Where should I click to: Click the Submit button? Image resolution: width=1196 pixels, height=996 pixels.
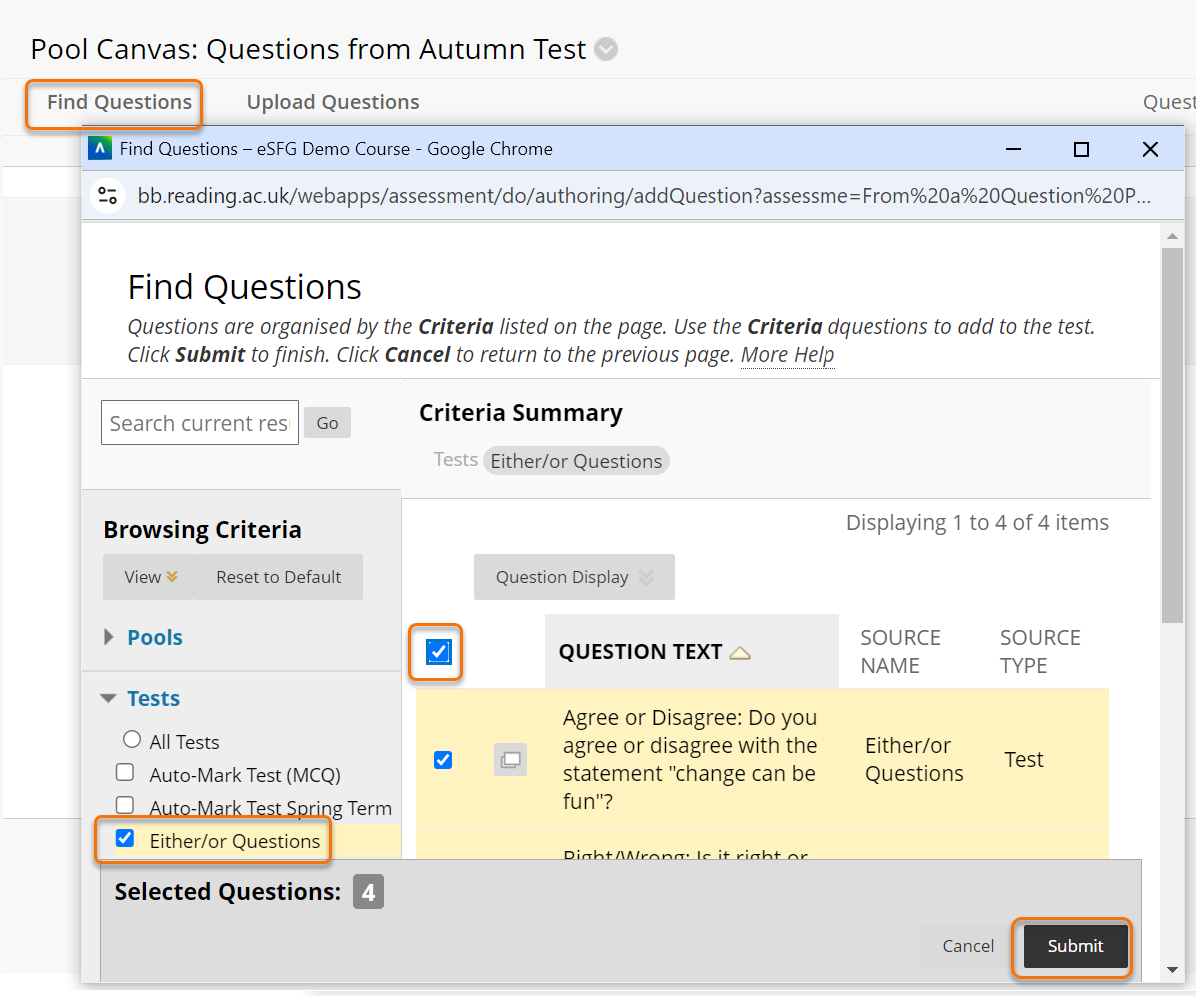pyautogui.click(x=1075, y=946)
